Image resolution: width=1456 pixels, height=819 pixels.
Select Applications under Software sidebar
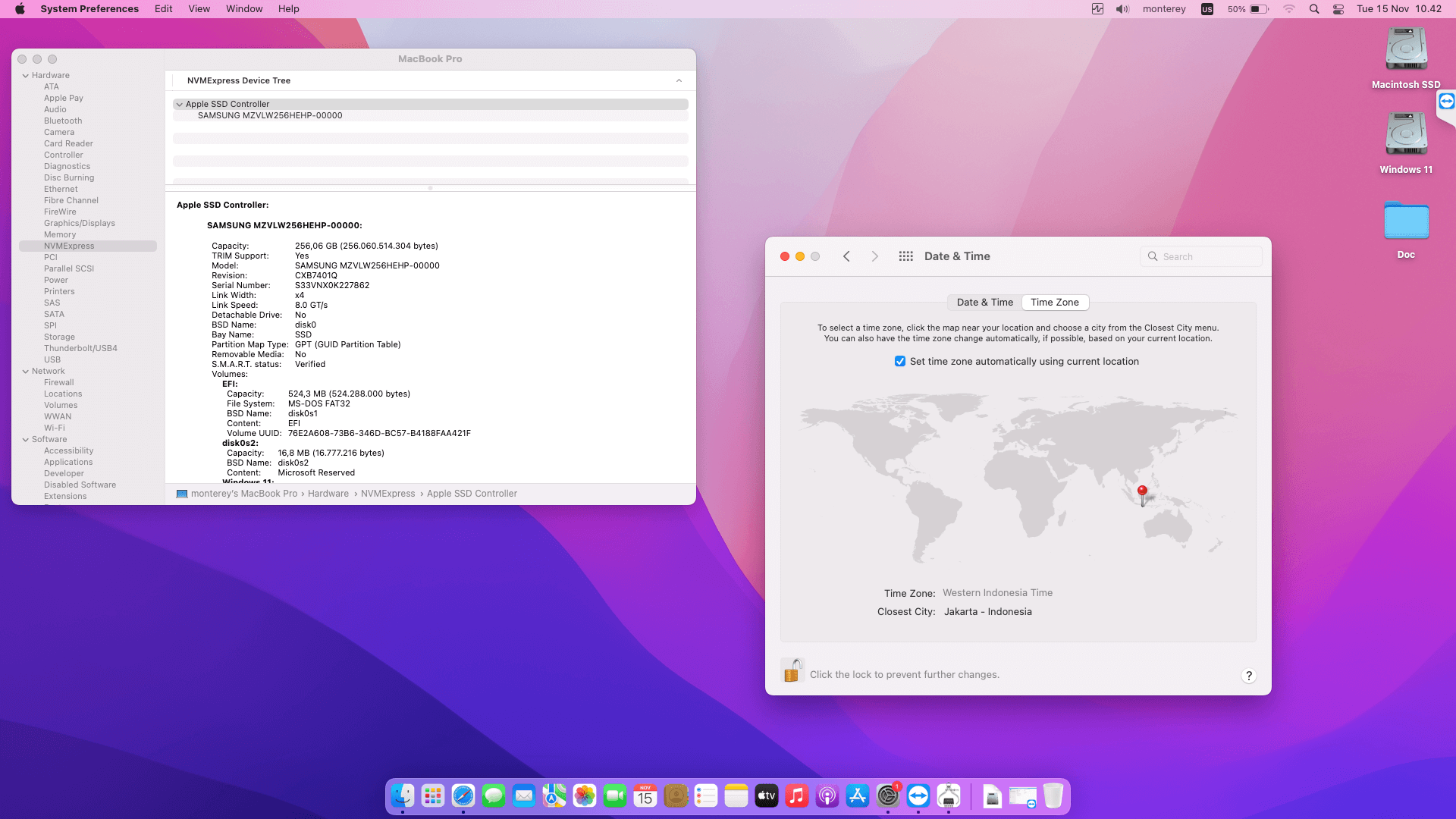[68, 463]
